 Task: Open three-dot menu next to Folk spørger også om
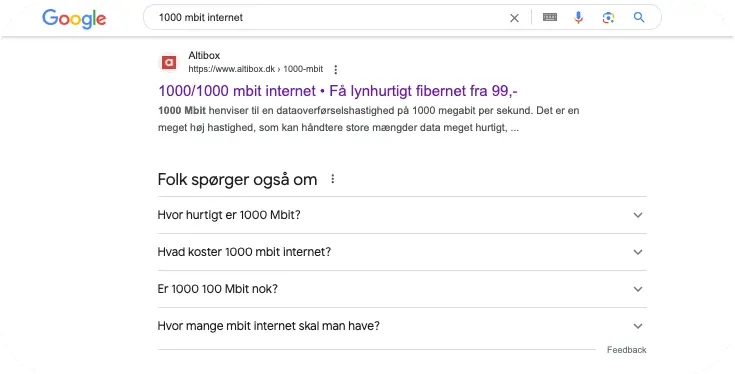pos(332,179)
